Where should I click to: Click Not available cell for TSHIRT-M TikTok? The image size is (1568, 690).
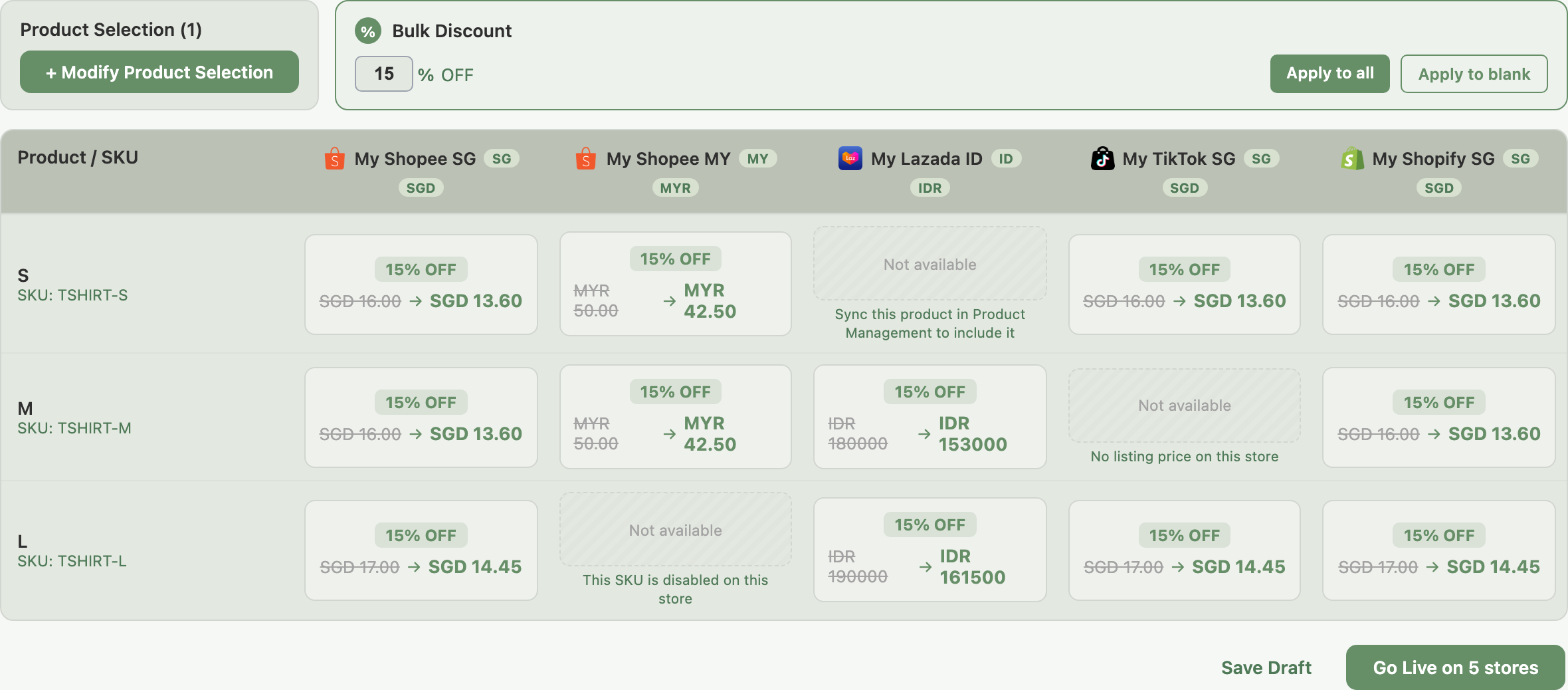point(1185,405)
